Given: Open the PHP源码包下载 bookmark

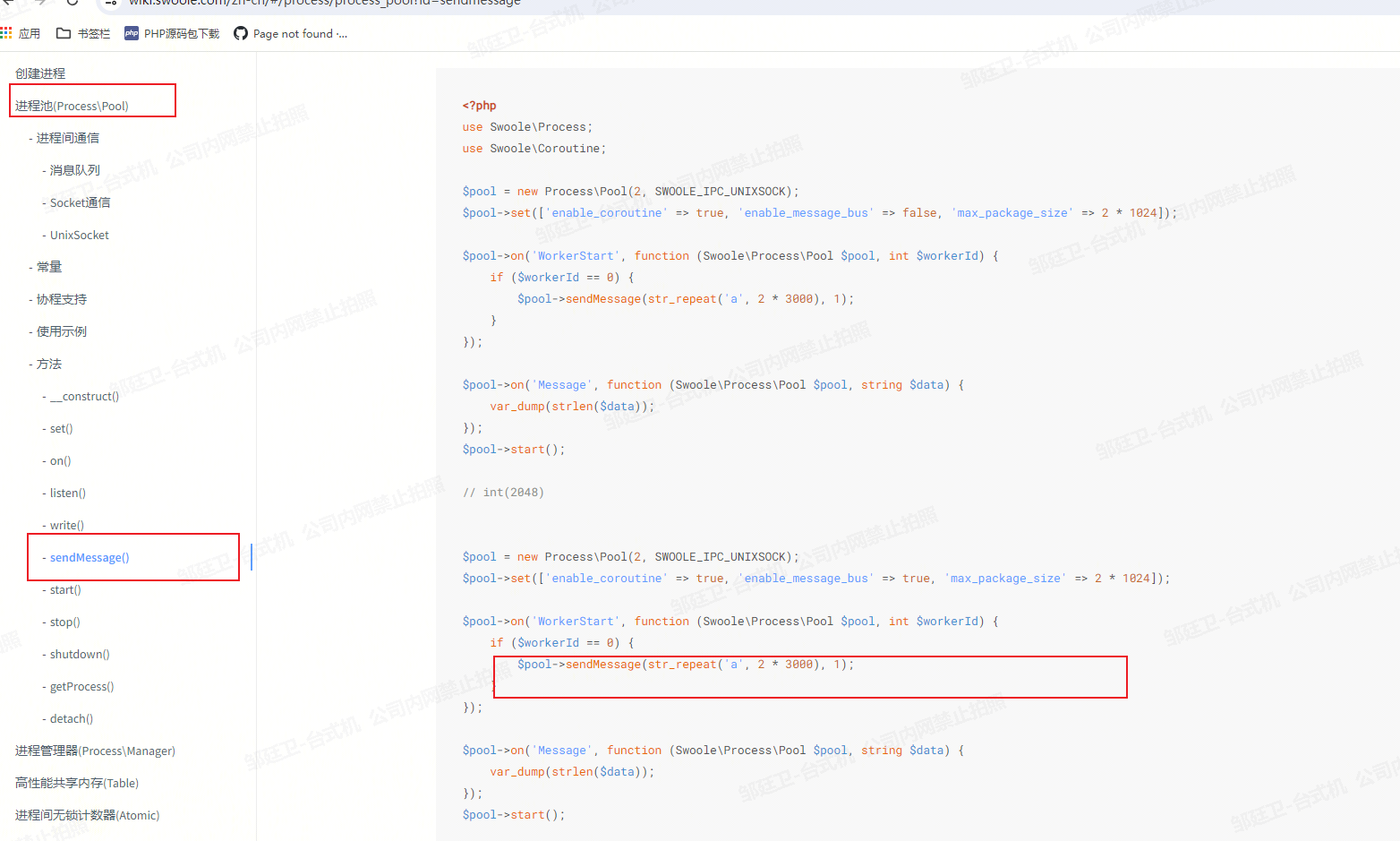Looking at the screenshot, I should [x=172, y=33].
